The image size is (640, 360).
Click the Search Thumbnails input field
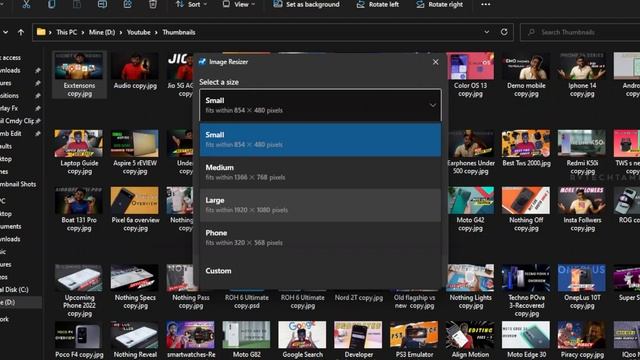[580, 32]
